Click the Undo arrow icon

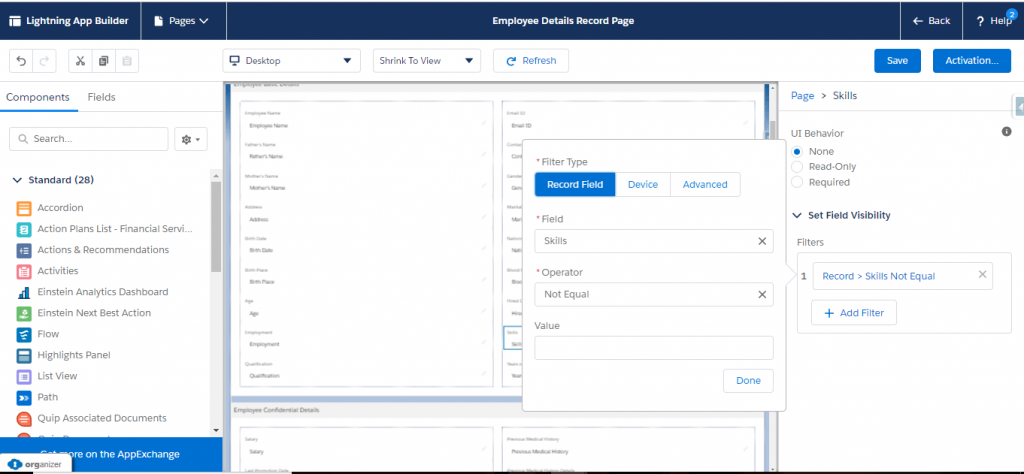pyautogui.click(x=21, y=61)
